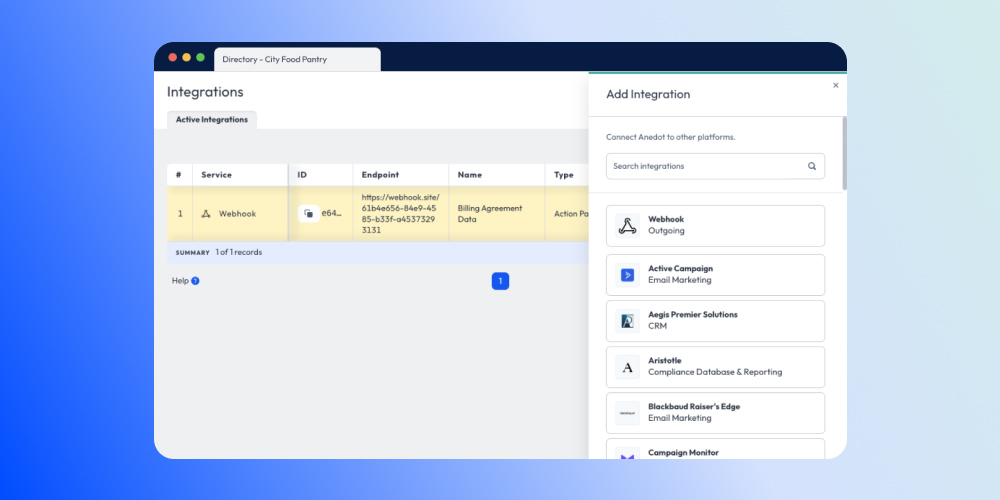Click the webhook icon in the Service column
The height and width of the screenshot is (500, 1000).
[x=206, y=214]
